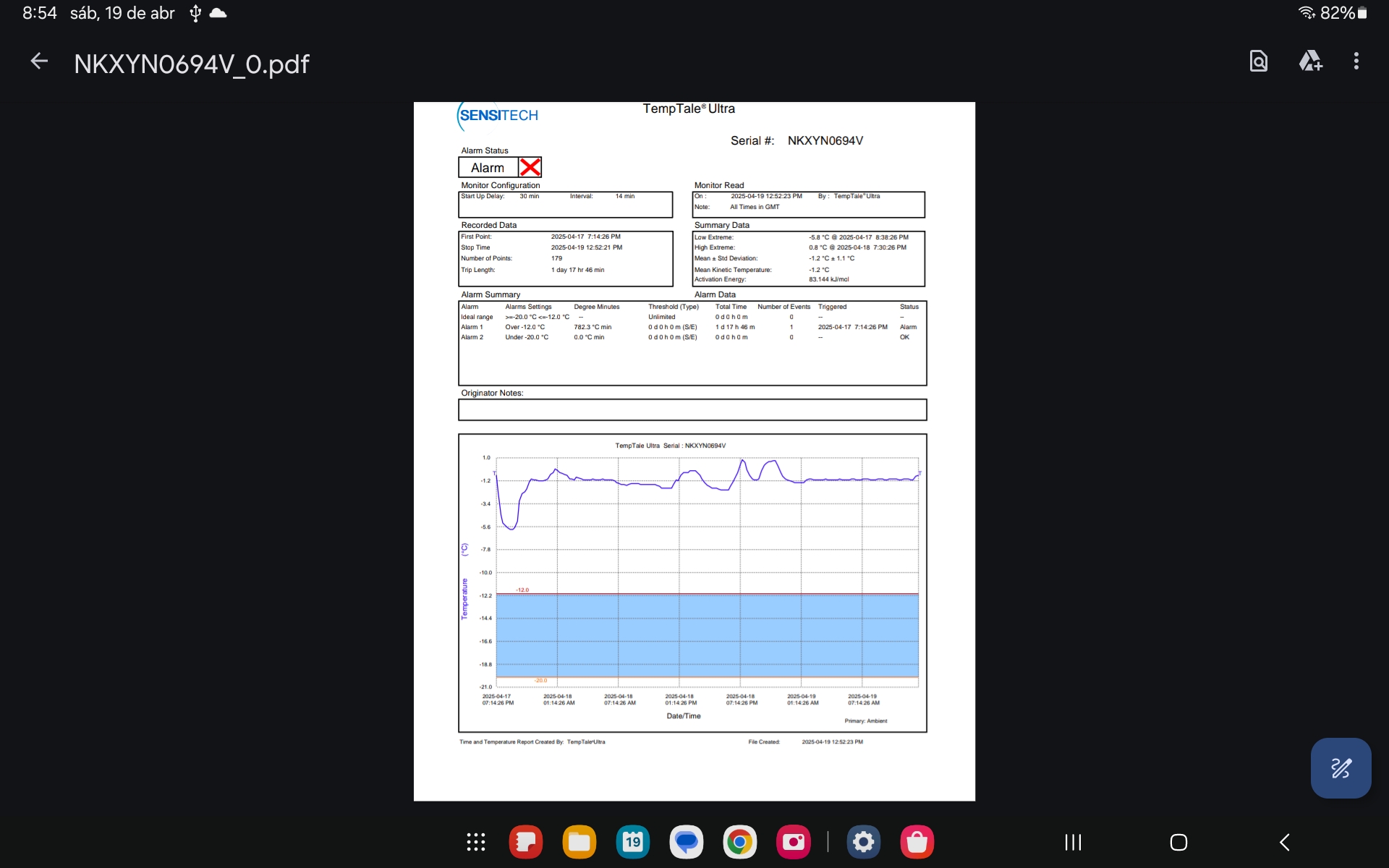Tap the file title NKXYN0694V_0.pdf
Image resolution: width=1389 pixels, height=868 pixels.
tap(192, 64)
